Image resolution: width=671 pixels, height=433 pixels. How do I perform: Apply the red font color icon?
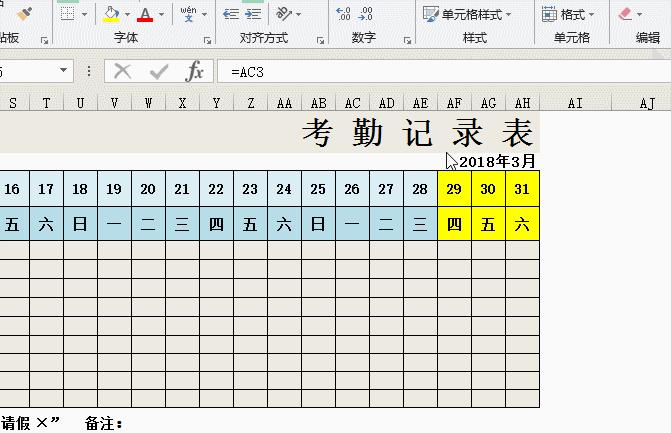coord(145,14)
